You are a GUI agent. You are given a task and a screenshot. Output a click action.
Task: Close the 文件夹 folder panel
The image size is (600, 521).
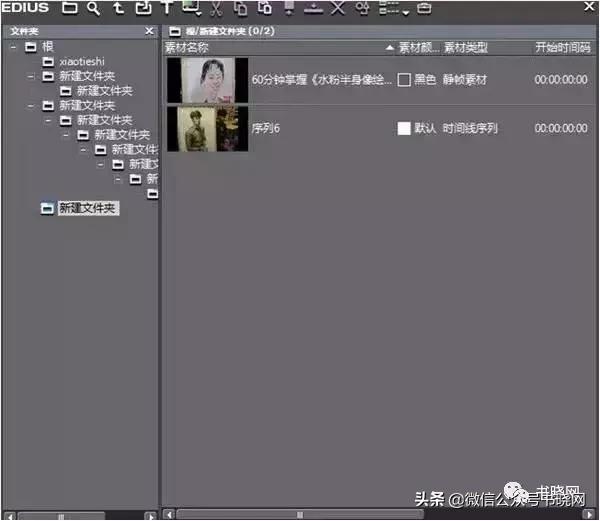coord(149,31)
